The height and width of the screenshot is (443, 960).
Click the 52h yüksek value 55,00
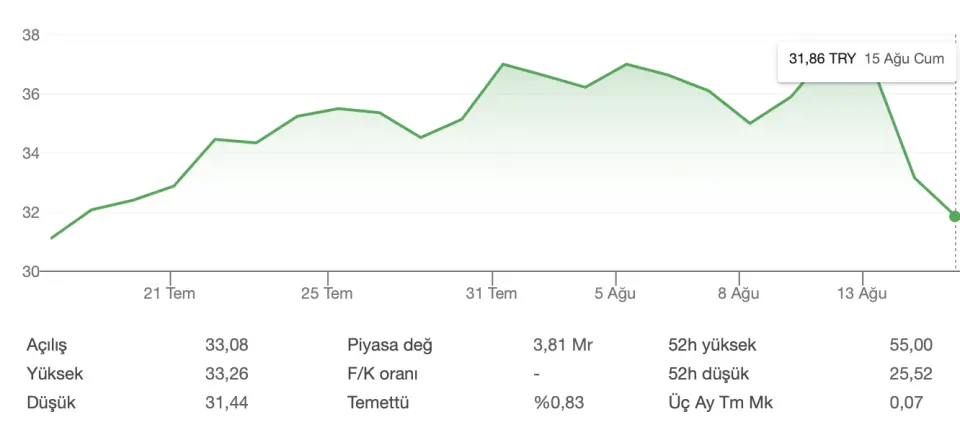911,345
